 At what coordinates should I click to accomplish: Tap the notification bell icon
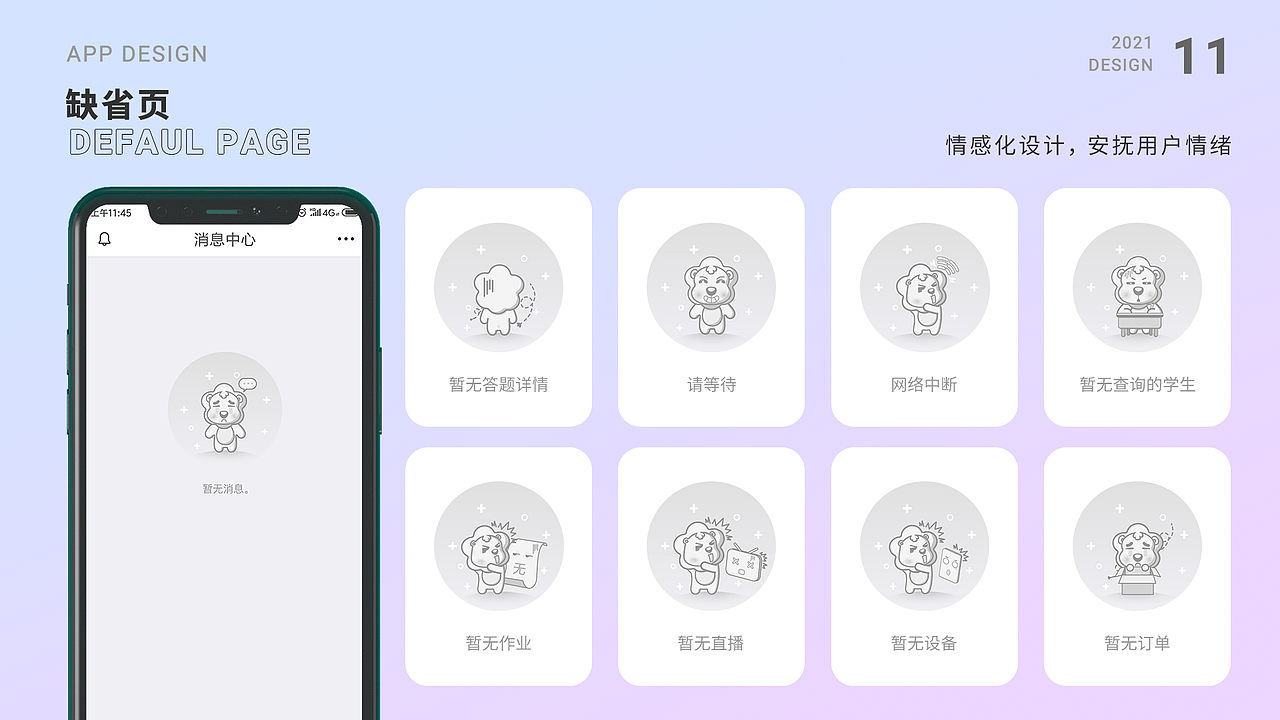tap(105, 239)
